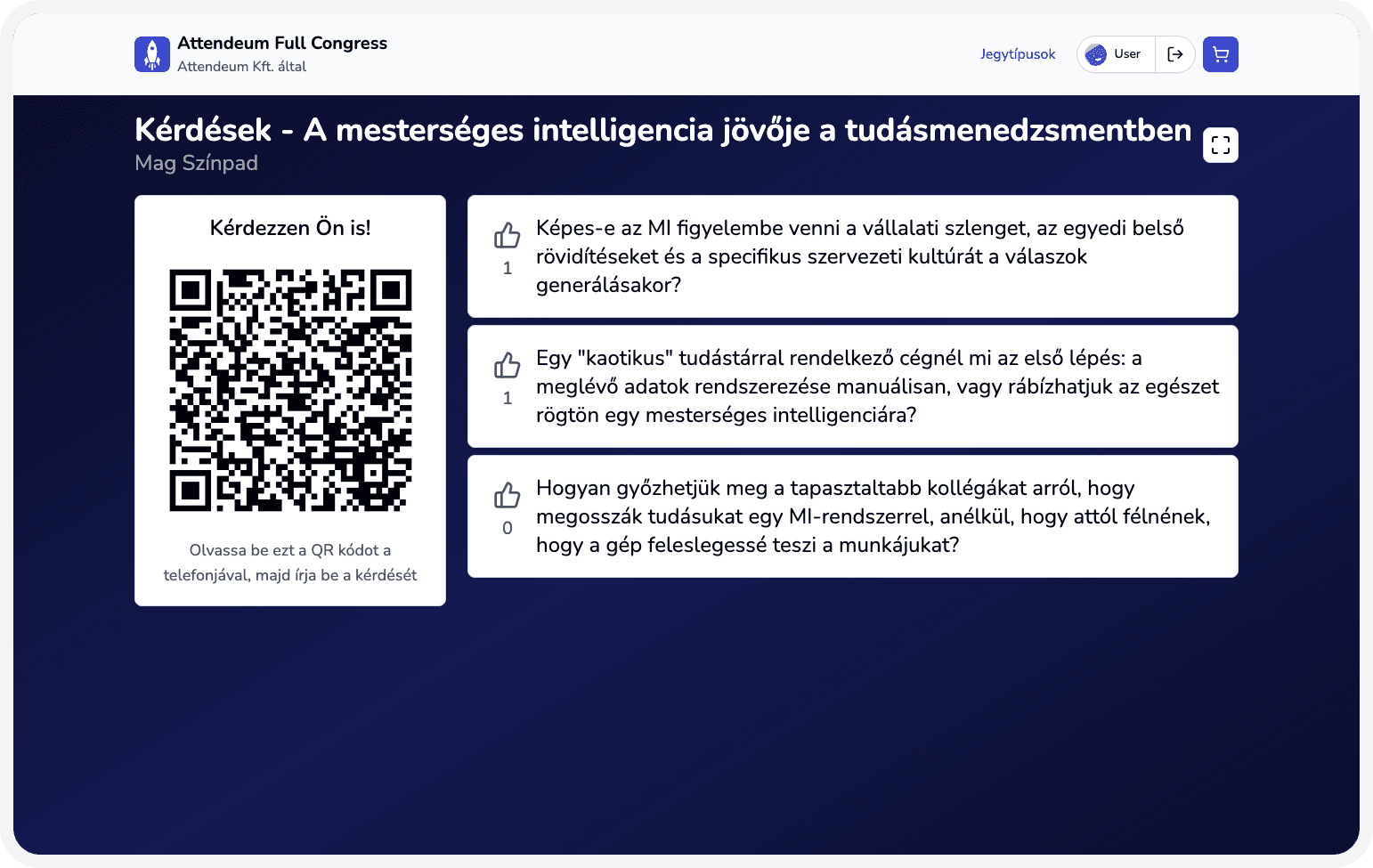
Task: Select the question text starting "Hogyan győzhetjük meg"
Action: (x=873, y=516)
